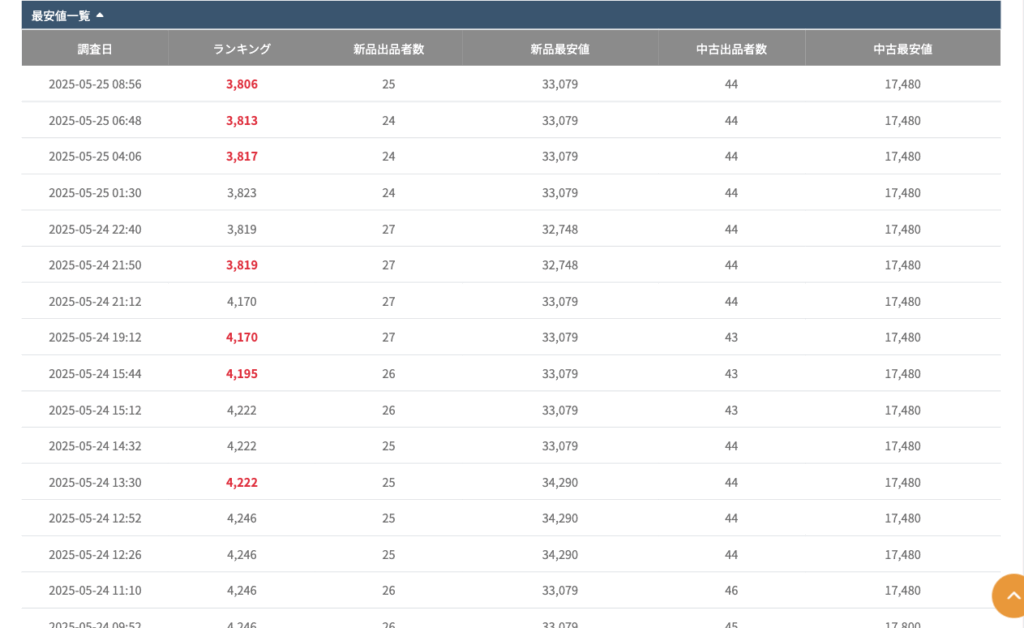Click the red ranking value 3,806

pyautogui.click(x=242, y=84)
